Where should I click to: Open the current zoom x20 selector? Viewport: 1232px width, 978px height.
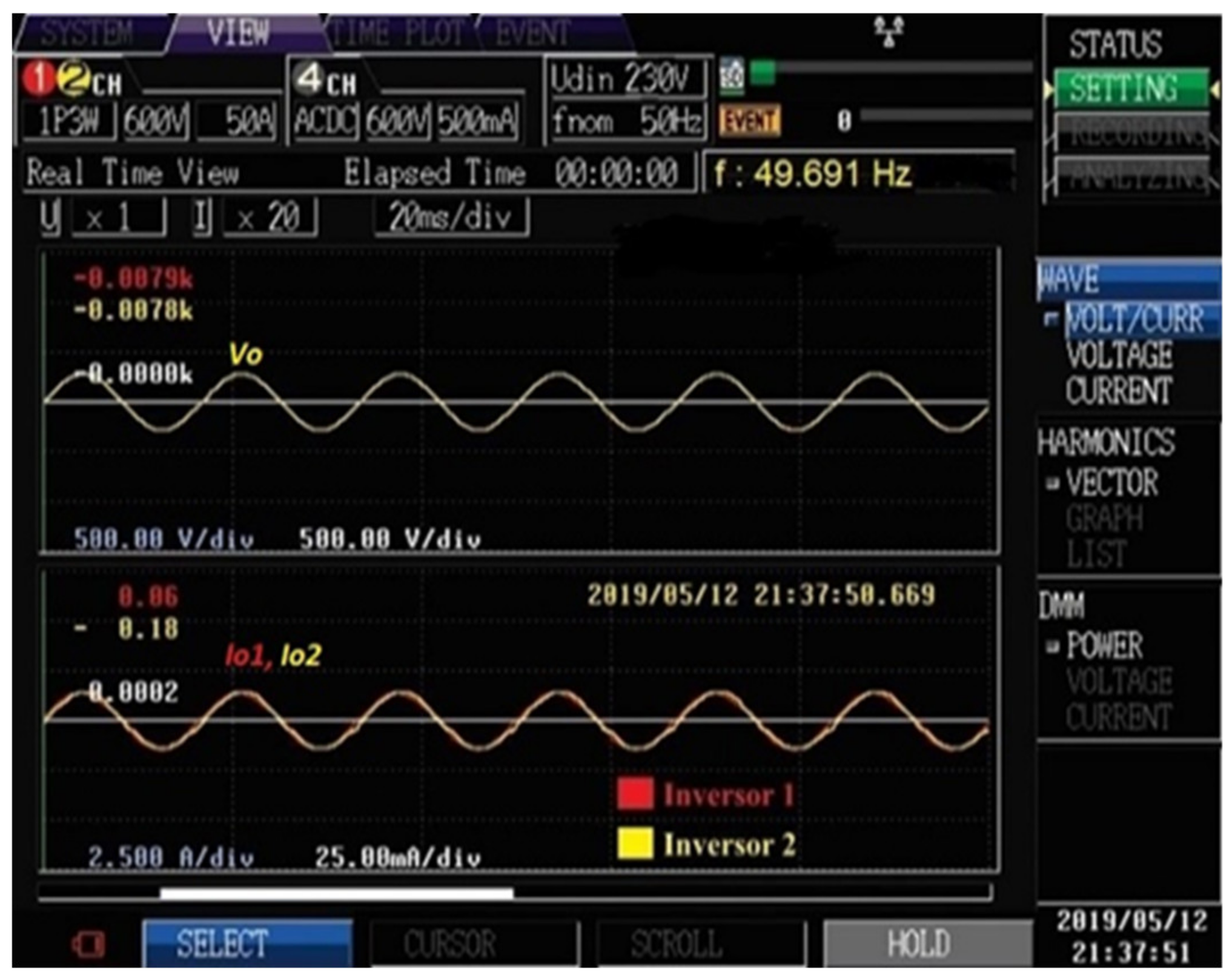270,217
